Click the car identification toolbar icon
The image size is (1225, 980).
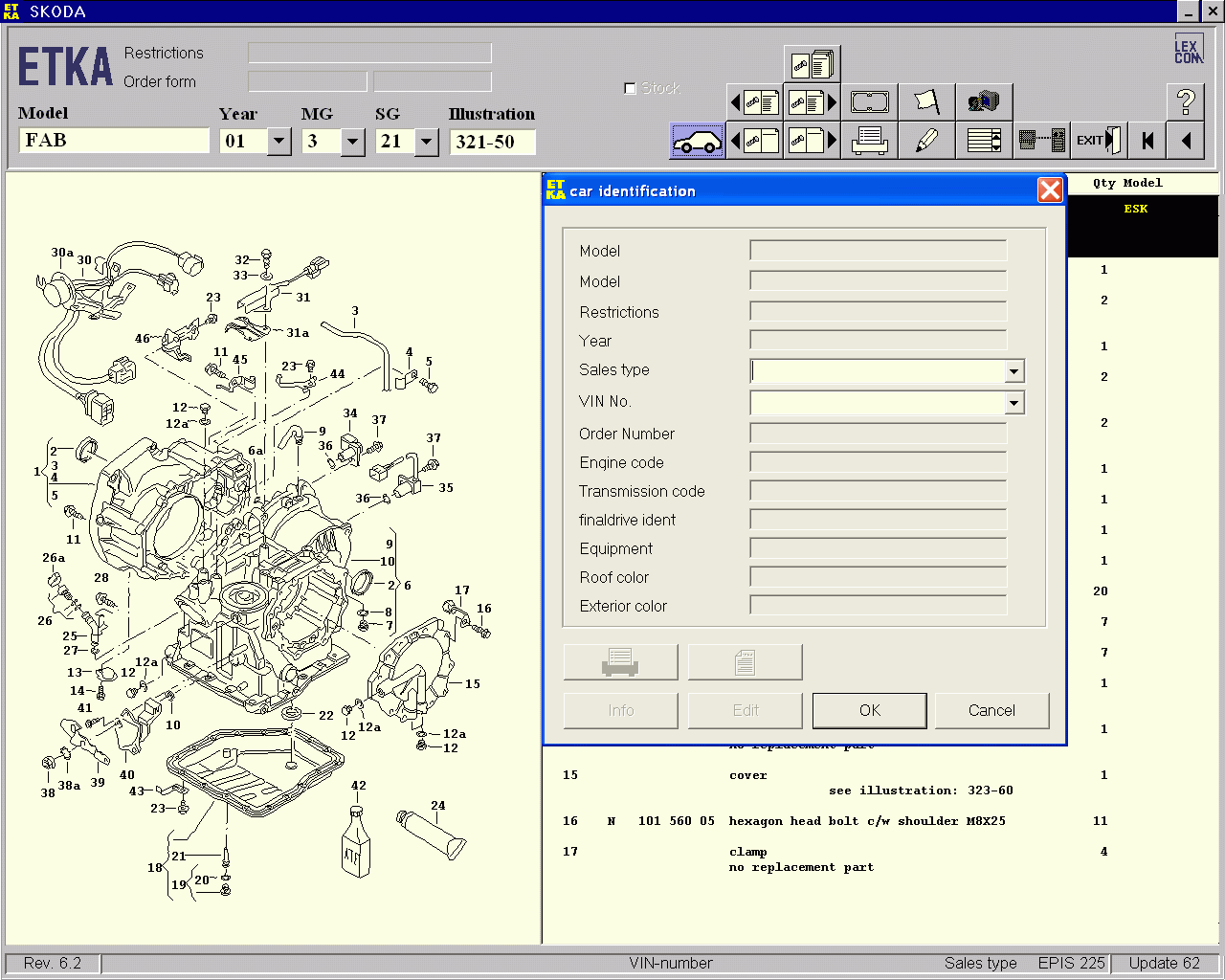pyautogui.click(x=697, y=141)
